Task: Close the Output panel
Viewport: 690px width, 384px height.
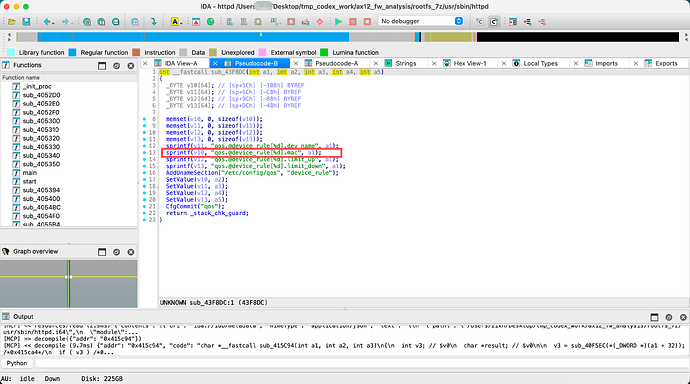Action: point(683,317)
